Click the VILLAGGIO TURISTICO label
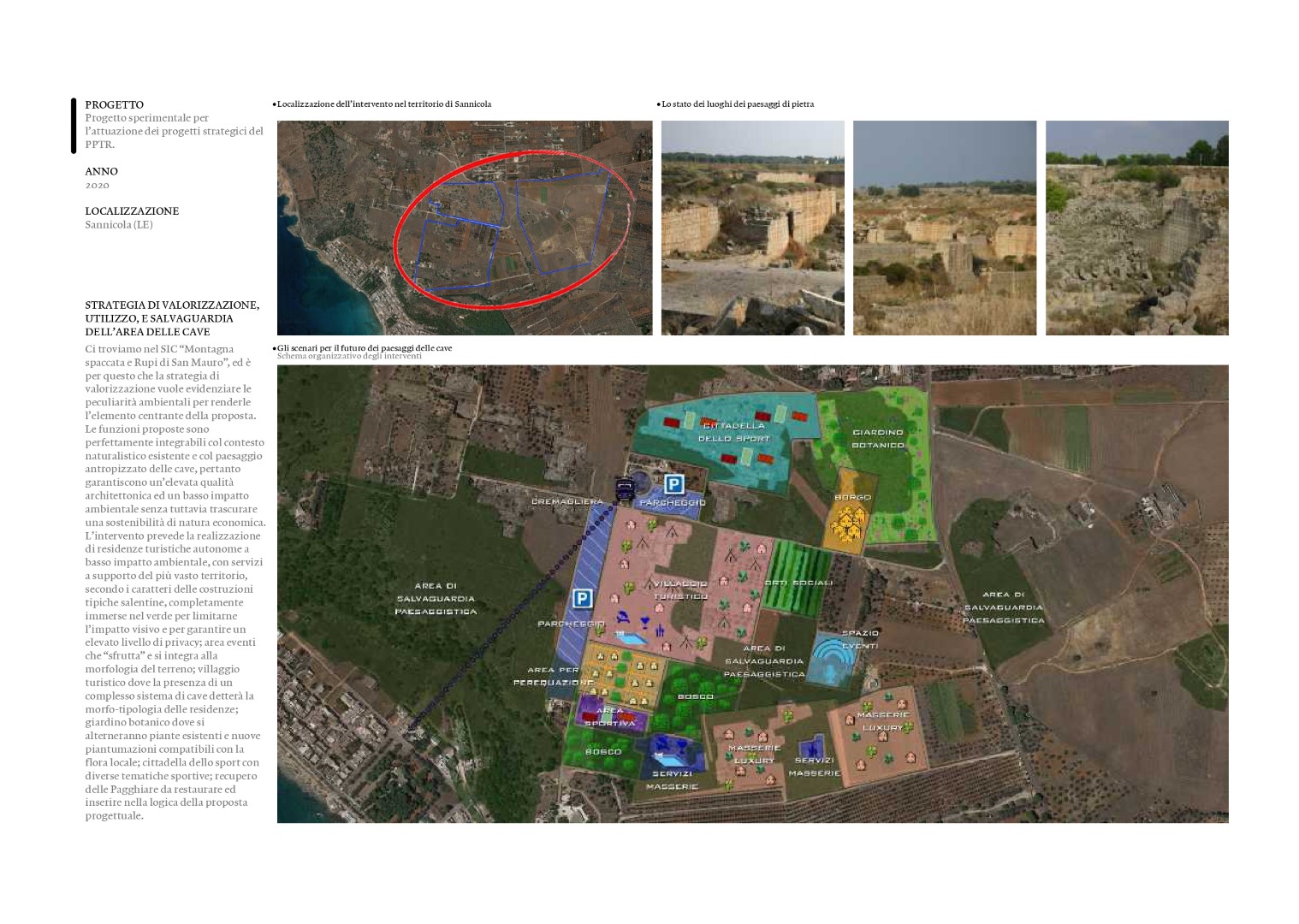The image size is (1299, 924). click(x=681, y=590)
